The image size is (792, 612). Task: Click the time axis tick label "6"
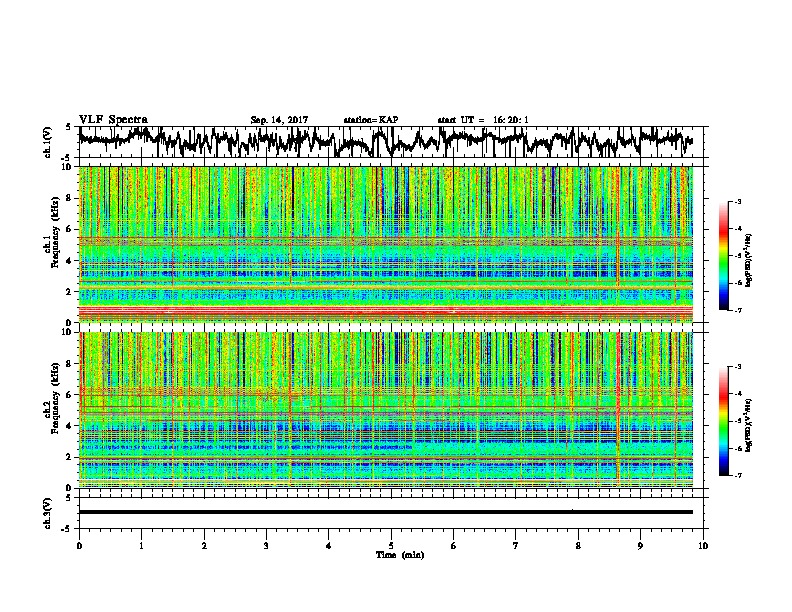click(453, 546)
